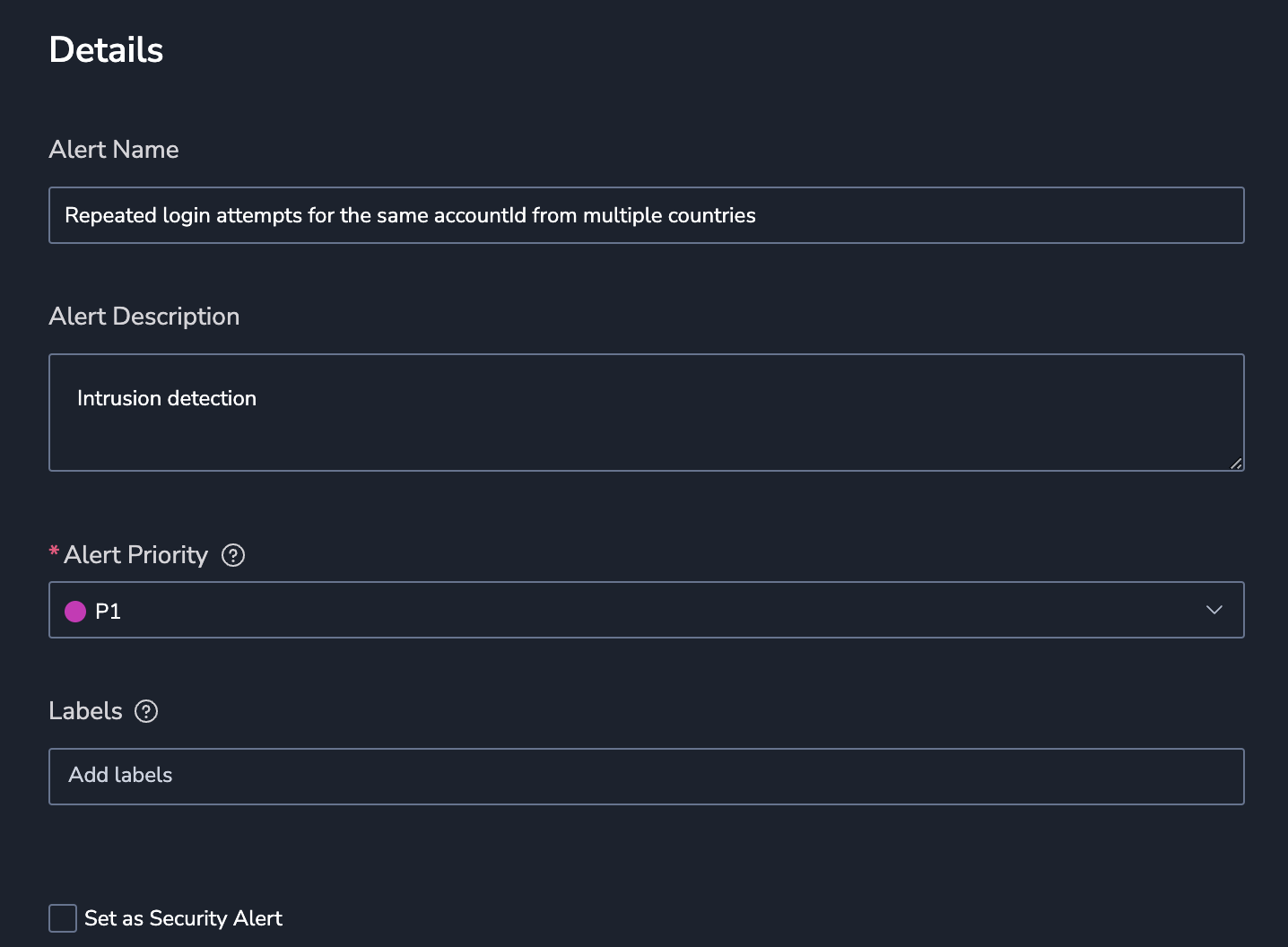Click the 'Alert Name' field label
The width and height of the screenshot is (1288, 947).
pos(114,150)
